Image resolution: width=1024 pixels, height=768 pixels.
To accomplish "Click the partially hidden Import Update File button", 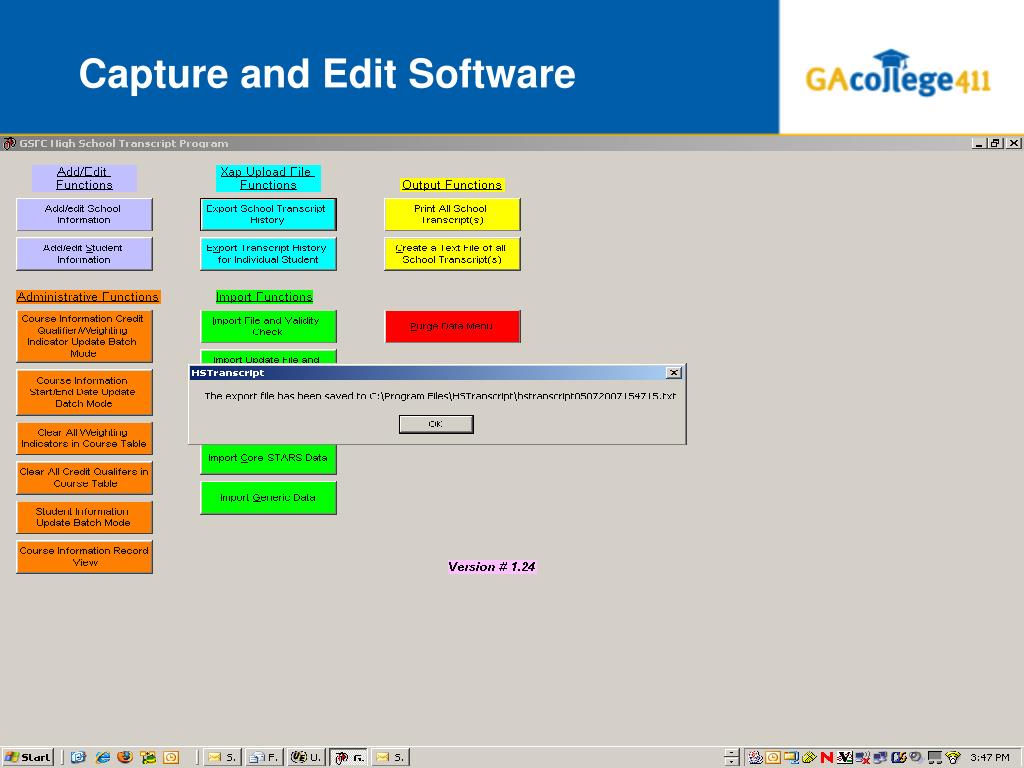I will click(268, 358).
